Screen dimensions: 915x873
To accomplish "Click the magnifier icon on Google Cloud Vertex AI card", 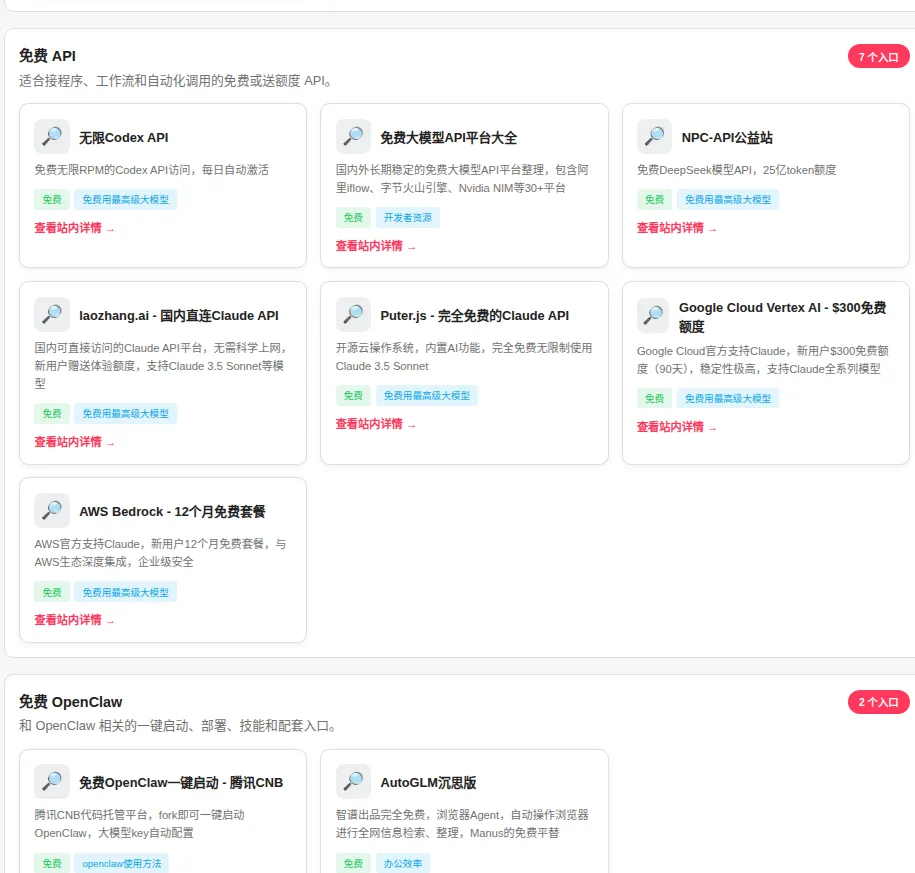I will point(653,316).
